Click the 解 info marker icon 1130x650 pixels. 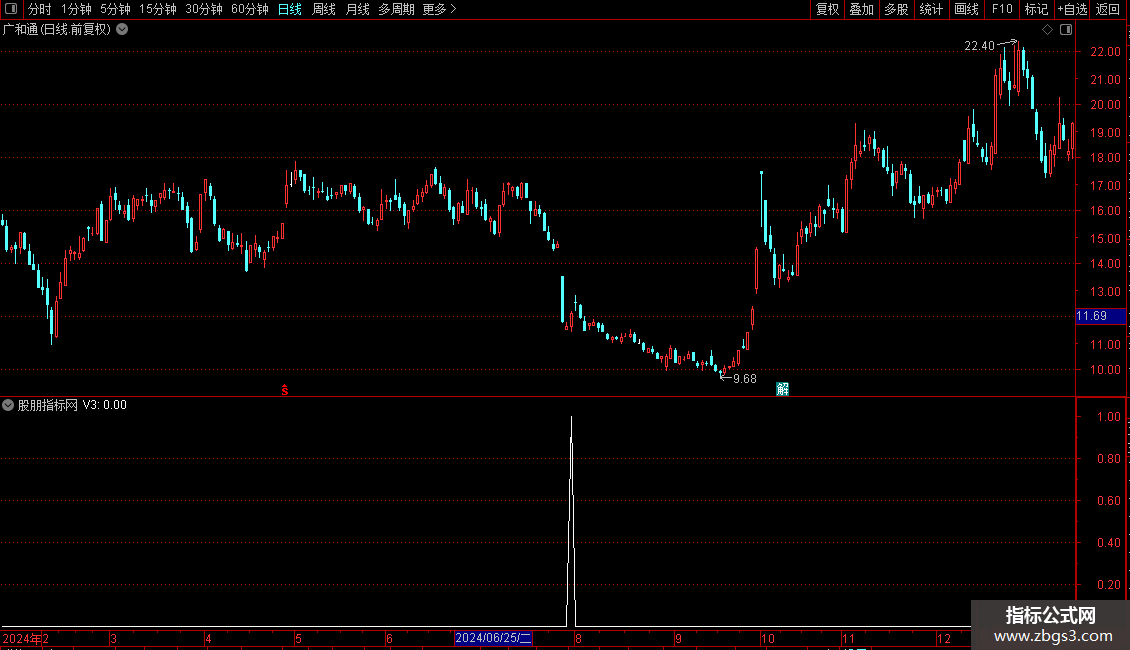point(783,389)
